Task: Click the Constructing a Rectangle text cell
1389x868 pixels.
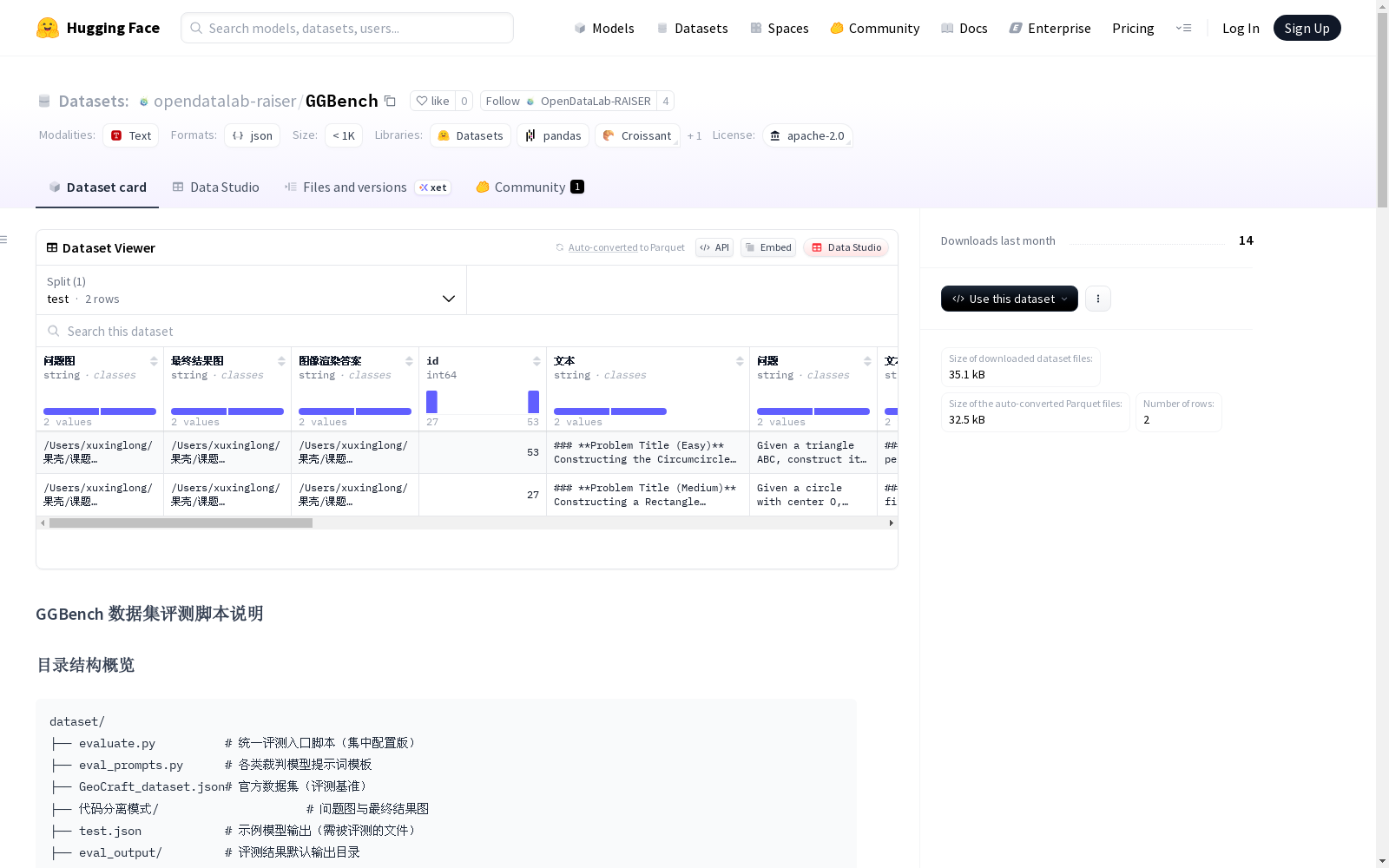Action: [648, 495]
